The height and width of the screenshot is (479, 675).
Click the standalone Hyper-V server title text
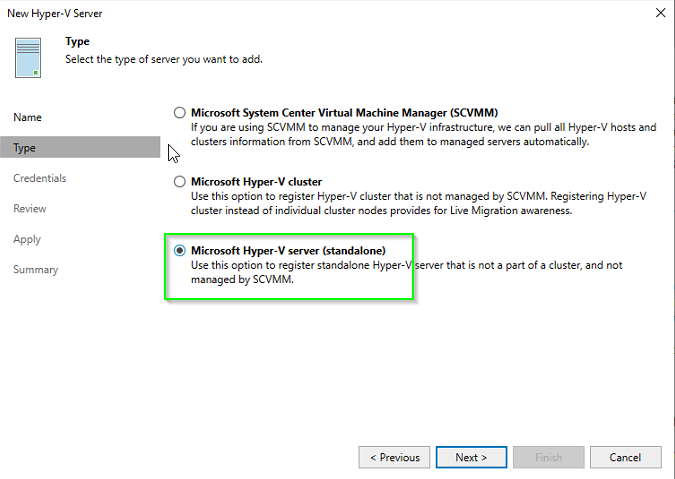tap(288, 250)
